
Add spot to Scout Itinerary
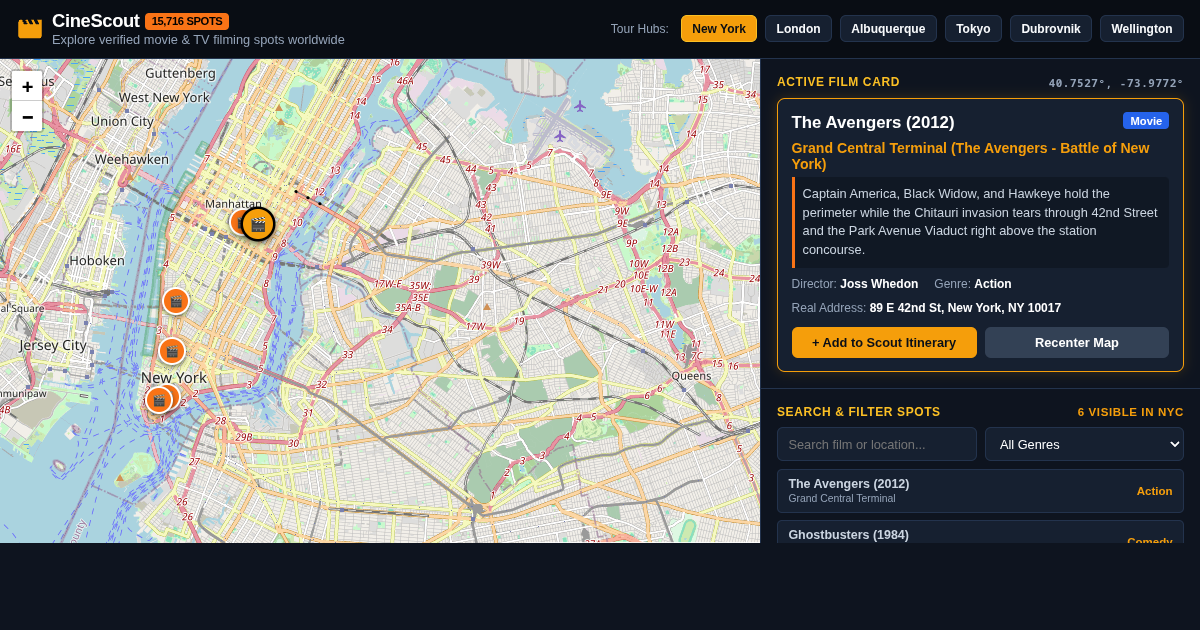[x=884, y=342]
